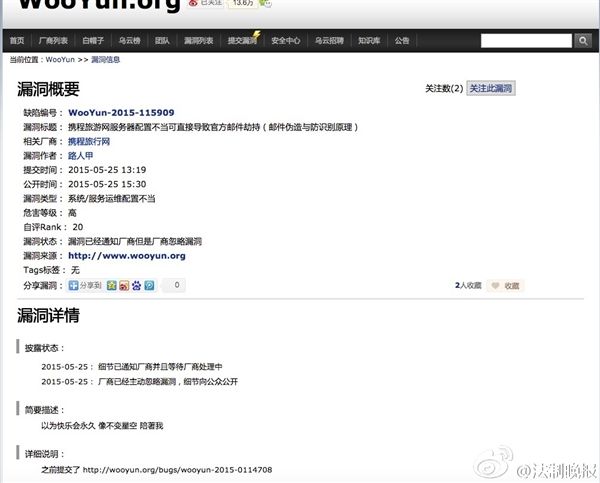The image size is (600, 483).
Task: Open the 提交漏洞 menu item
Action: pos(242,41)
